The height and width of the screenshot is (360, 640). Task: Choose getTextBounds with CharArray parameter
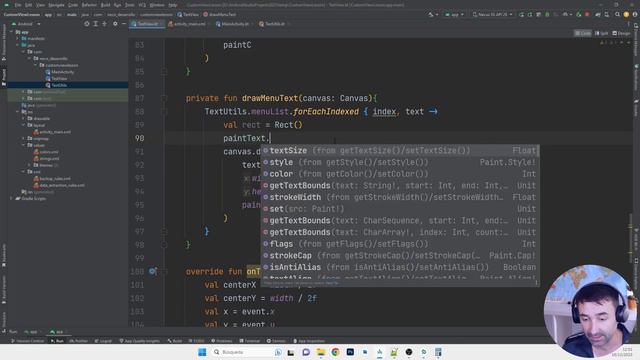point(400,232)
